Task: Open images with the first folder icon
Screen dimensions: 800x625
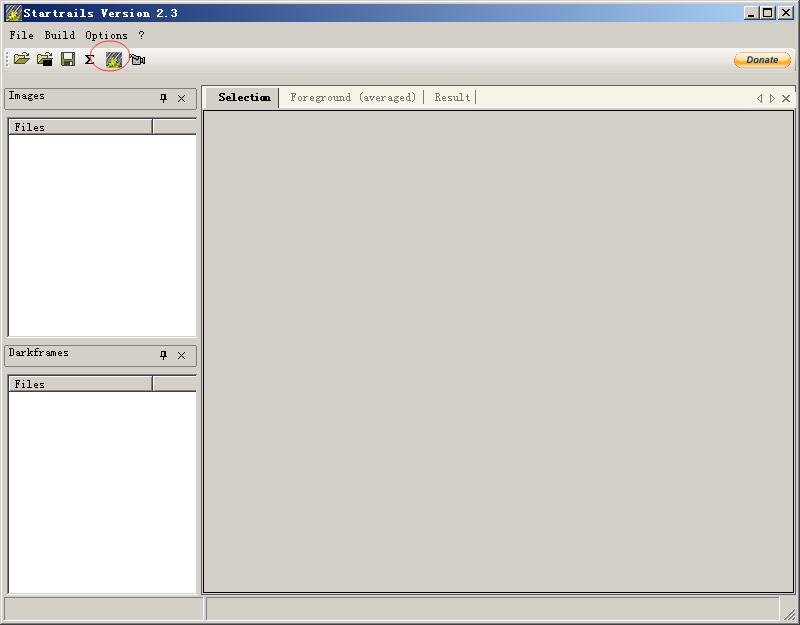Action: [21, 59]
